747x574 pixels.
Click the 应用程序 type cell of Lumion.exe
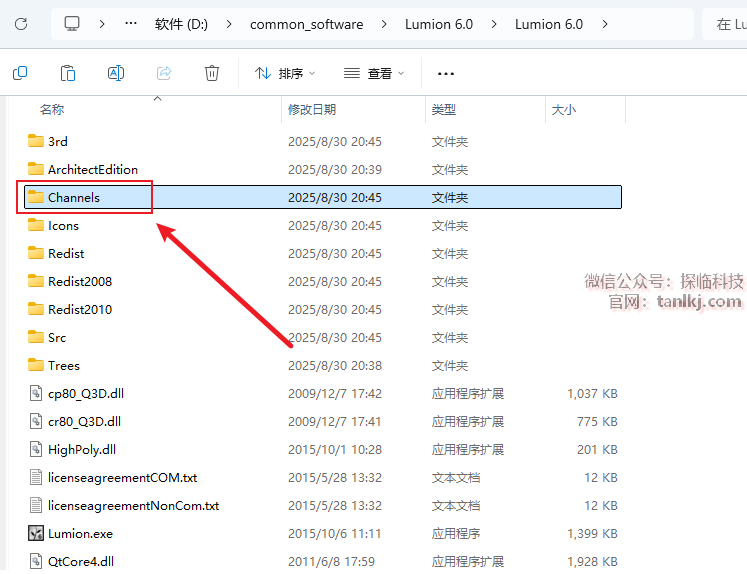456,534
